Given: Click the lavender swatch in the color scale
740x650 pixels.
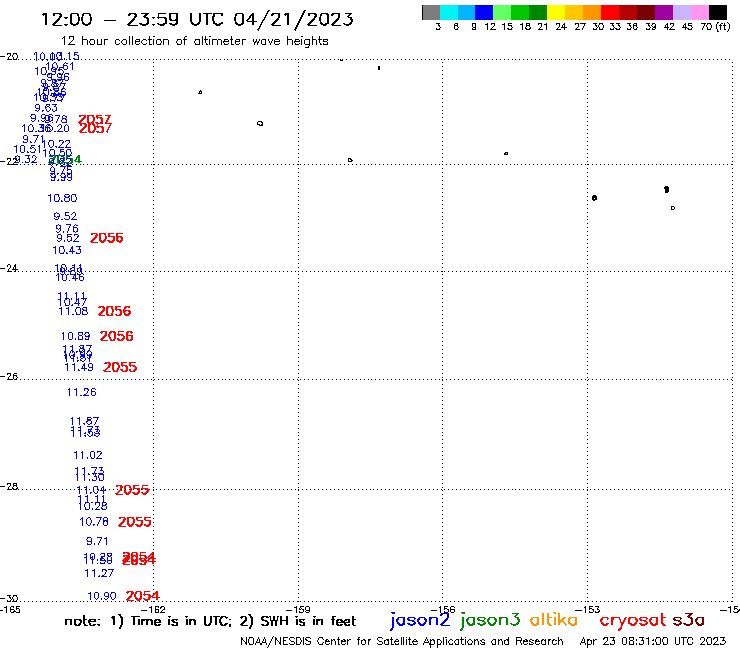Looking at the screenshot, I should [x=681, y=12].
